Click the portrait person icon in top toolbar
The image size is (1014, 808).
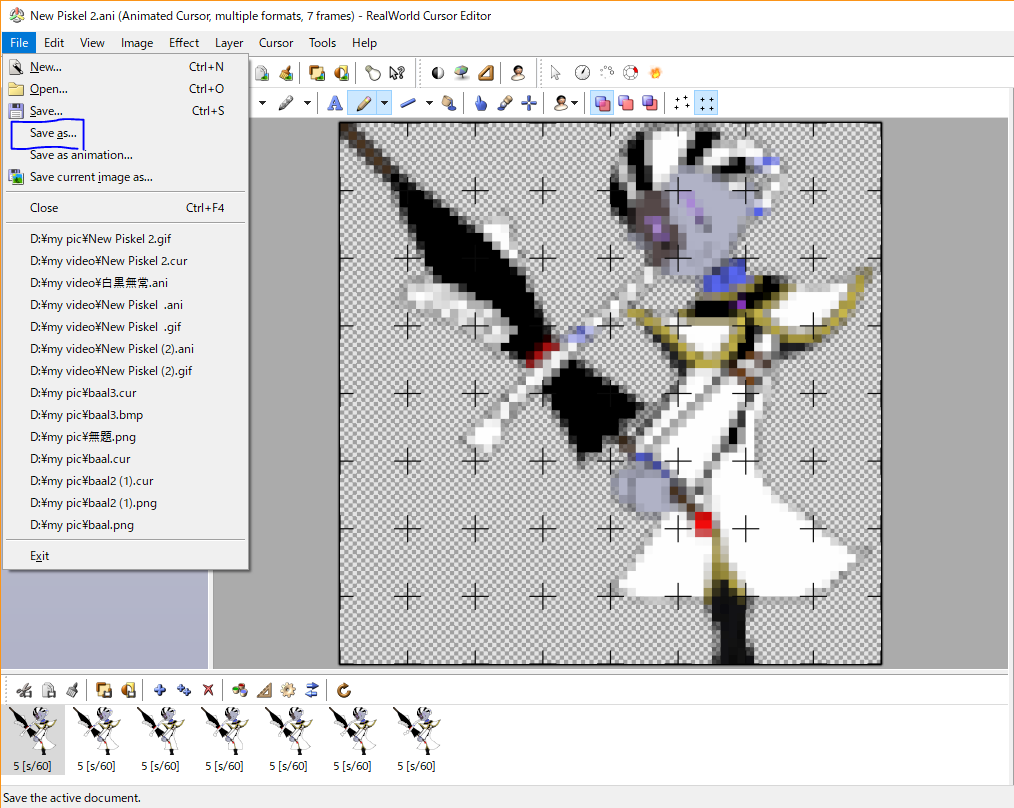tap(517, 72)
